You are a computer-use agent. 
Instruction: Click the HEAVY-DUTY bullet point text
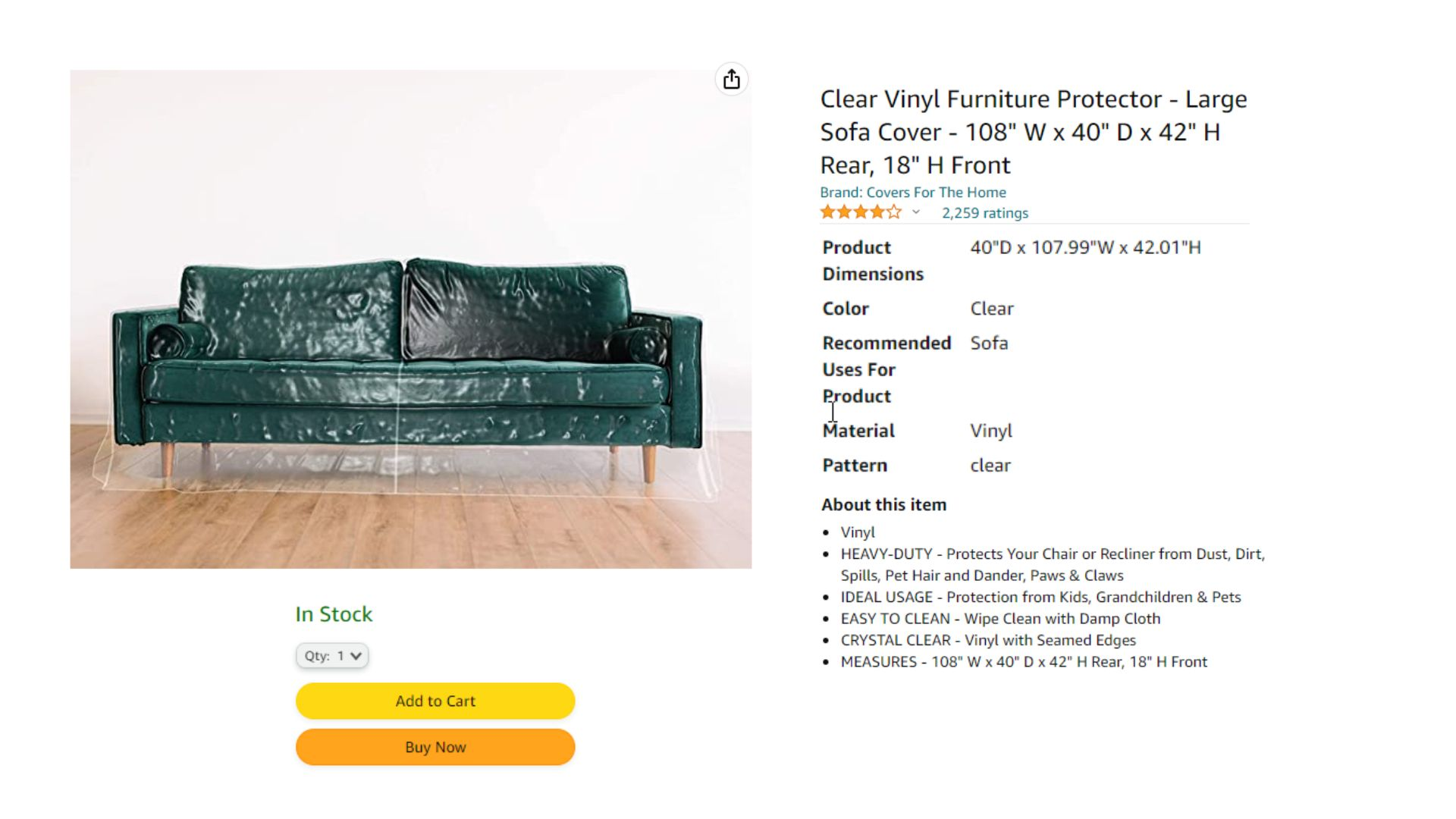point(1053,565)
